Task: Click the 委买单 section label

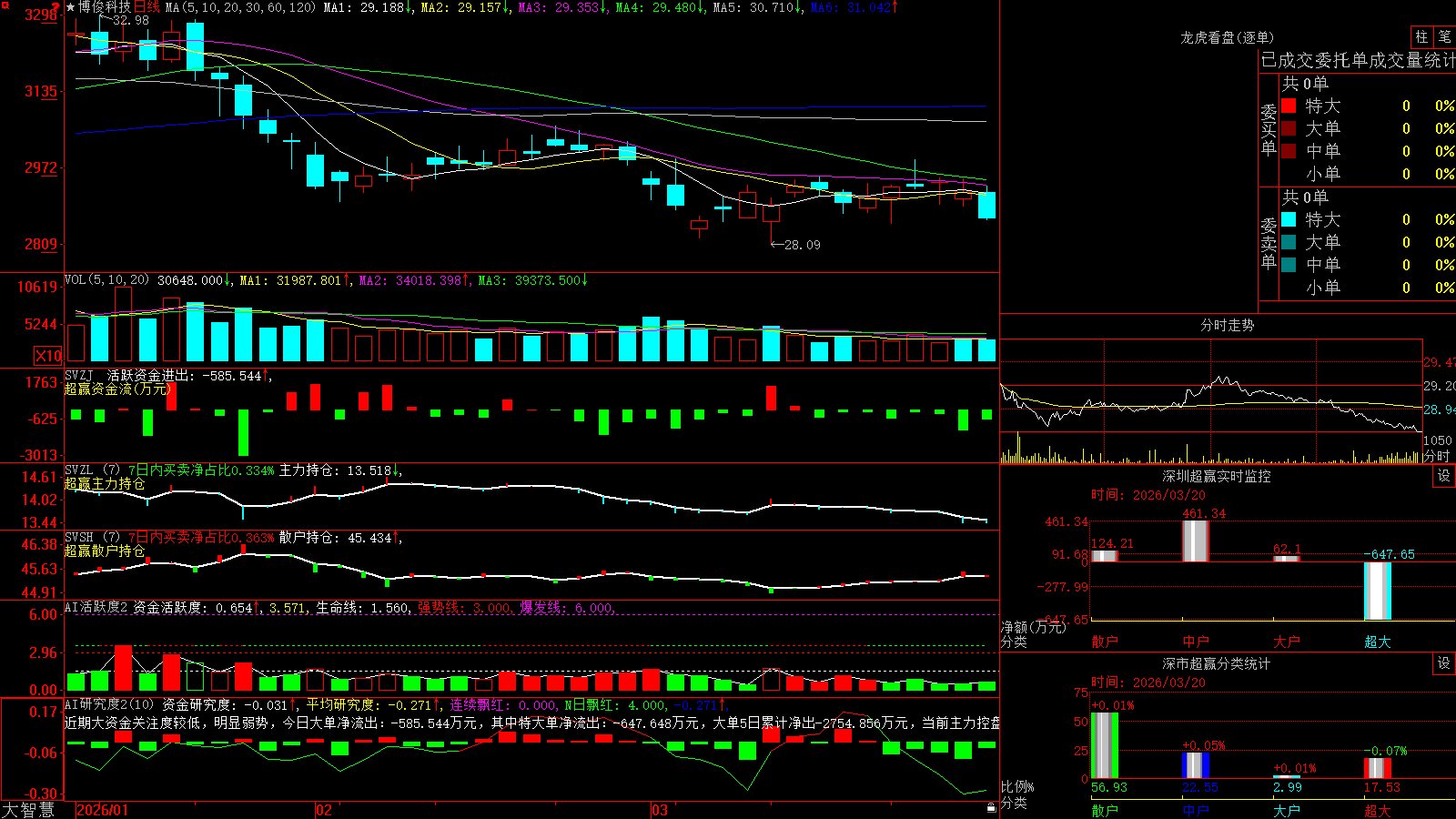Action: [1269, 129]
